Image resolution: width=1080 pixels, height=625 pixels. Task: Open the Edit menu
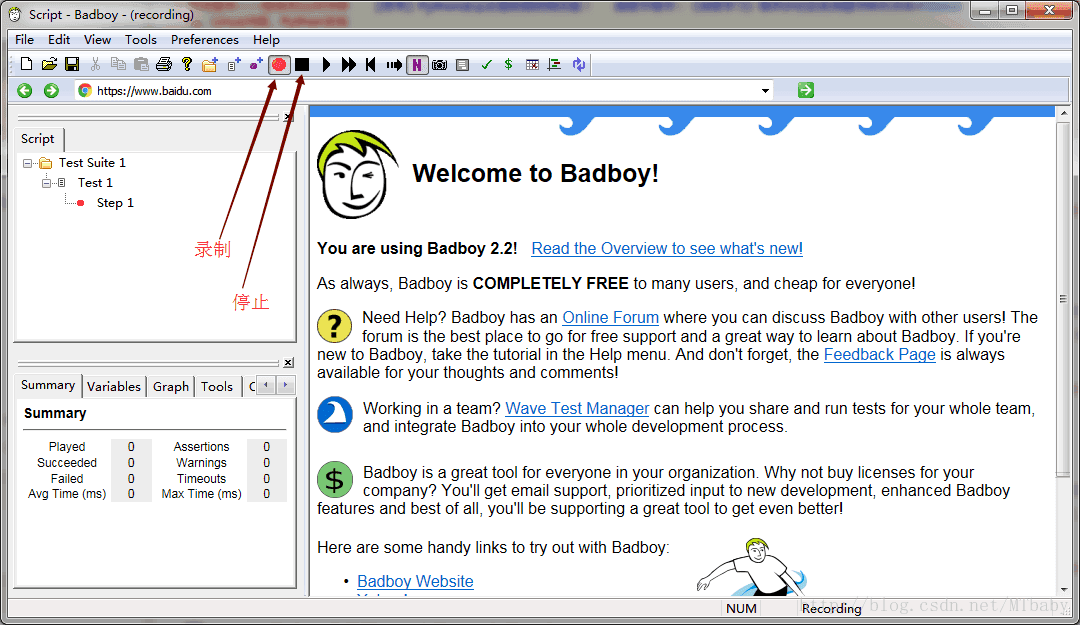[59, 40]
